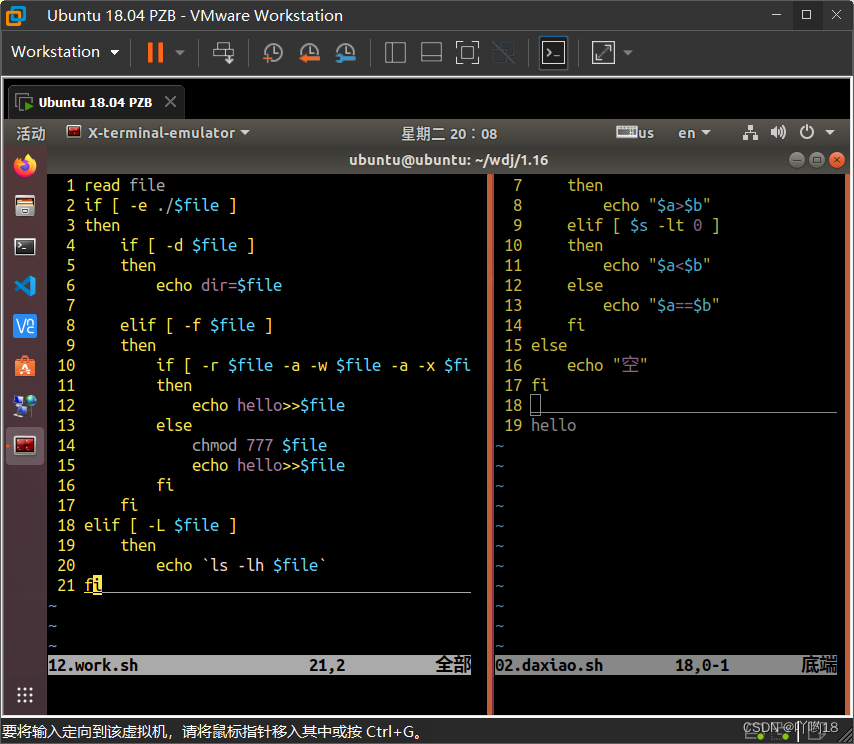Mute audio via the speaker icon
This screenshot has width=854, height=744.
(778, 131)
